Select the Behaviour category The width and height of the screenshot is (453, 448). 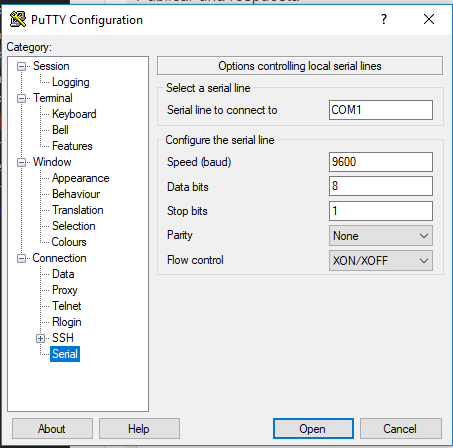point(76,194)
